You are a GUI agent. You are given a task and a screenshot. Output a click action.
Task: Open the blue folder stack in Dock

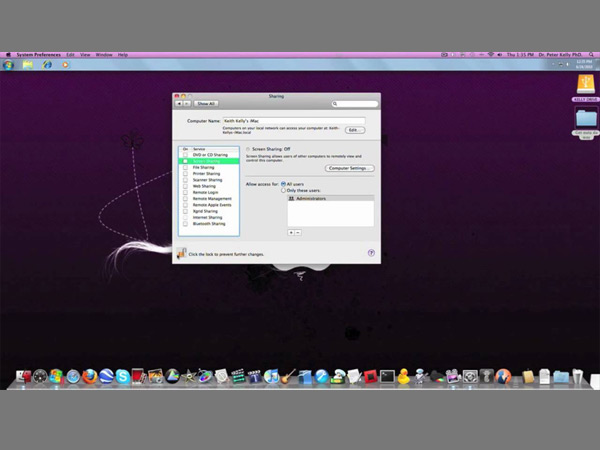pyautogui.click(x=561, y=377)
